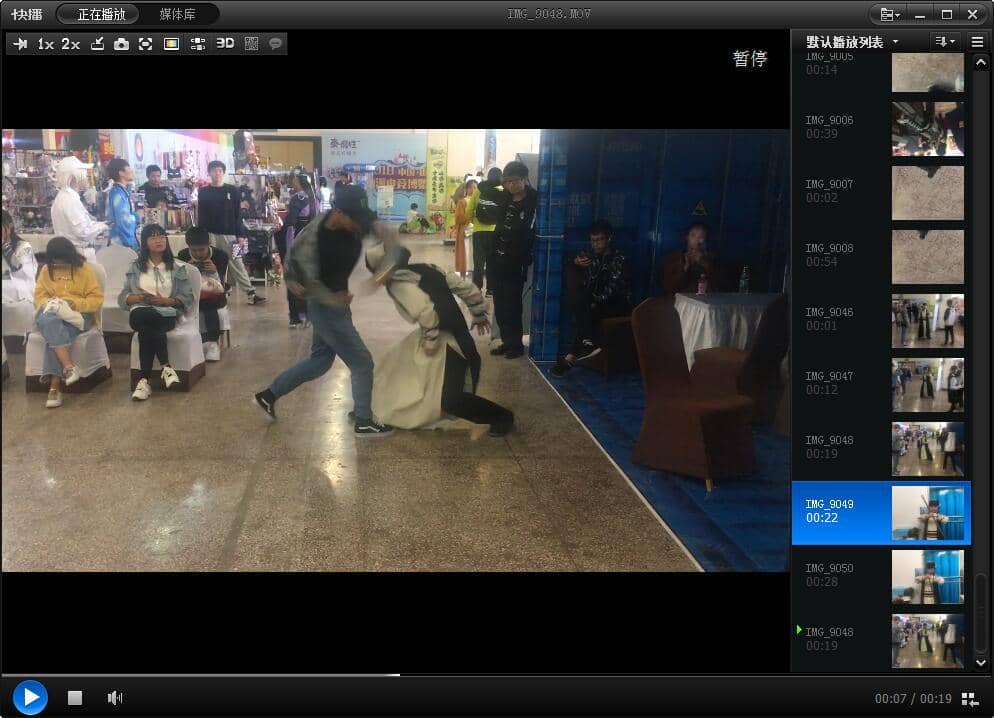Click the 00:07 / 00:19 time display
Image resolution: width=994 pixels, height=718 pixels.
tap(913, 698)
